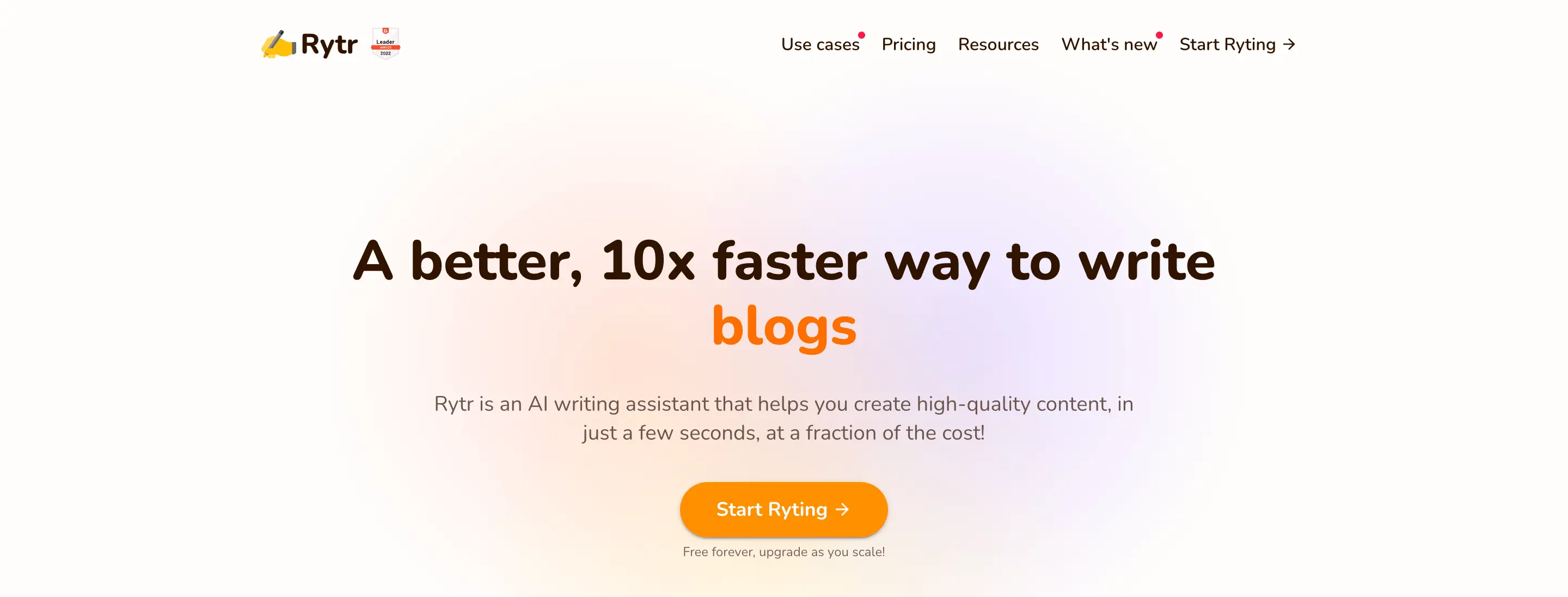Expand the Resources dropdown
1568x597 pixels.
(x=998, y=44)
